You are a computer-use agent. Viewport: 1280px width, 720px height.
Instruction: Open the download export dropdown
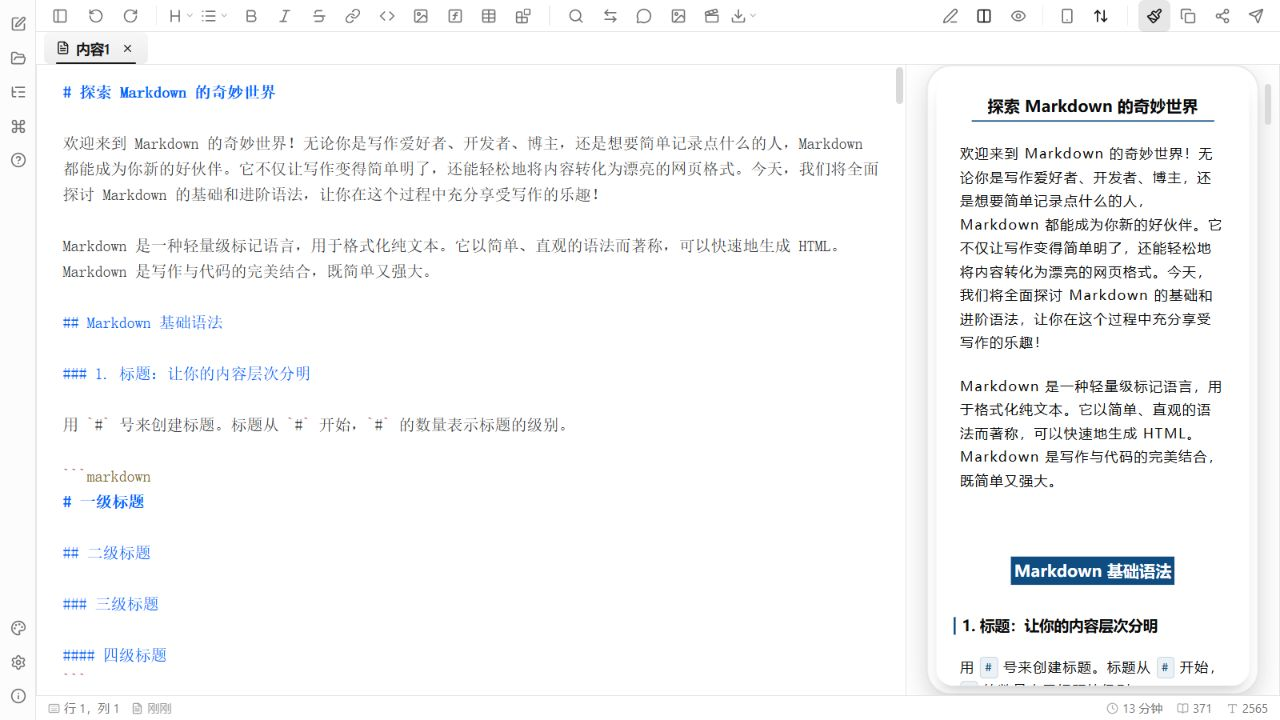pyautogui.click(x=744, y=16)
